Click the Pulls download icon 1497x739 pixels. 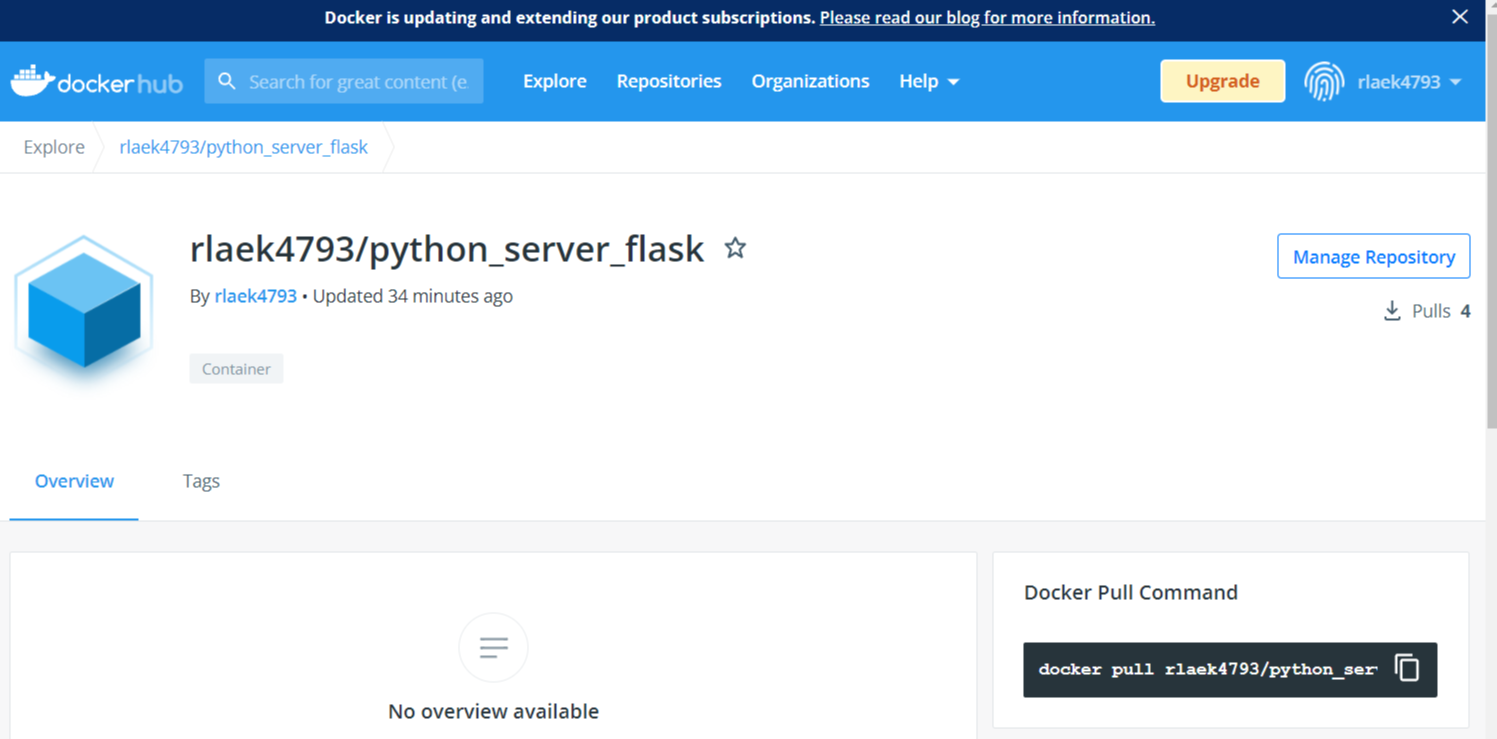click(x=1392, y=311)
